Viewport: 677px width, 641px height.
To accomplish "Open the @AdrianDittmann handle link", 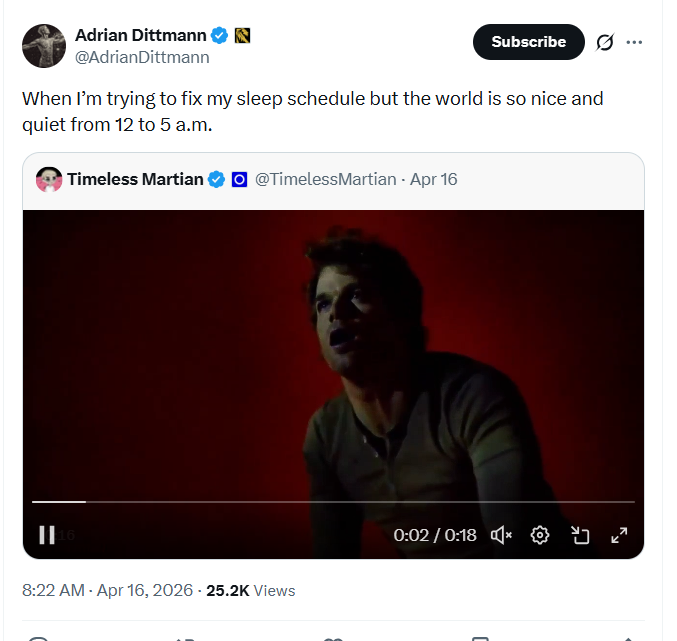I will coord(142,57).
